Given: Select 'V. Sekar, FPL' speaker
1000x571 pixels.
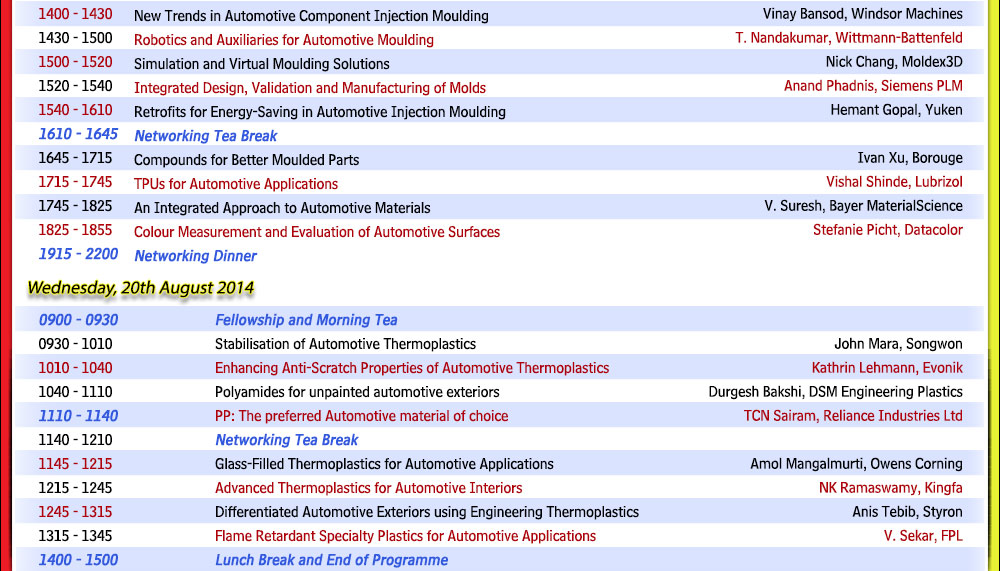Looking at the screenshot, I should [x=923, y=536].
